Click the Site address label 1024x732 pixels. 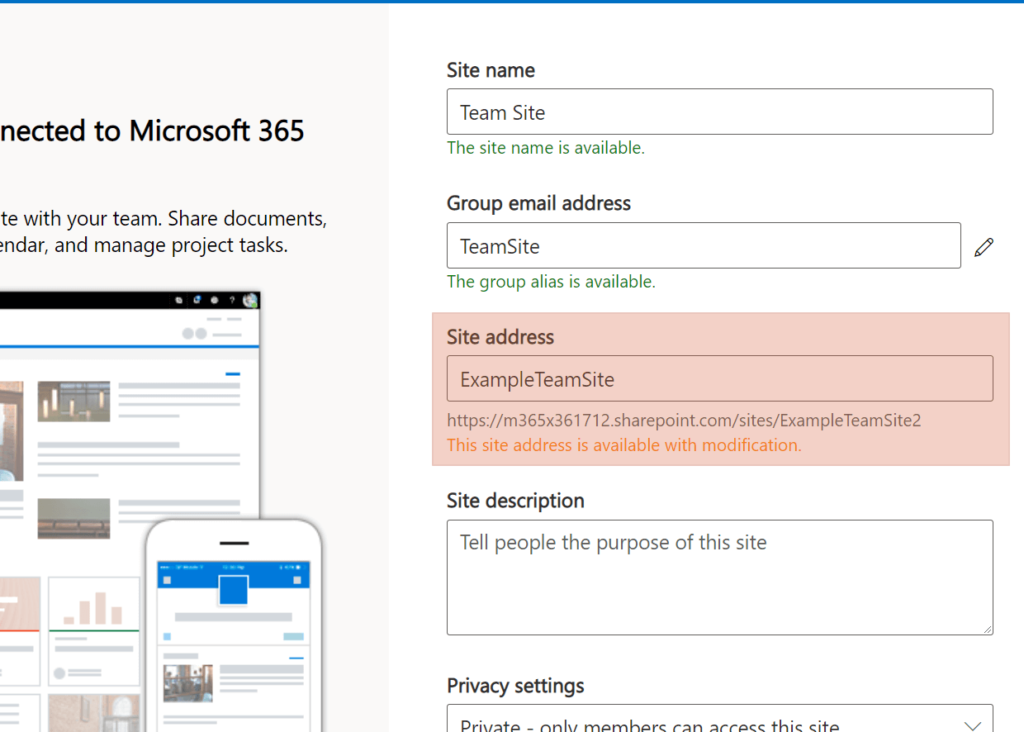[500, 337]
